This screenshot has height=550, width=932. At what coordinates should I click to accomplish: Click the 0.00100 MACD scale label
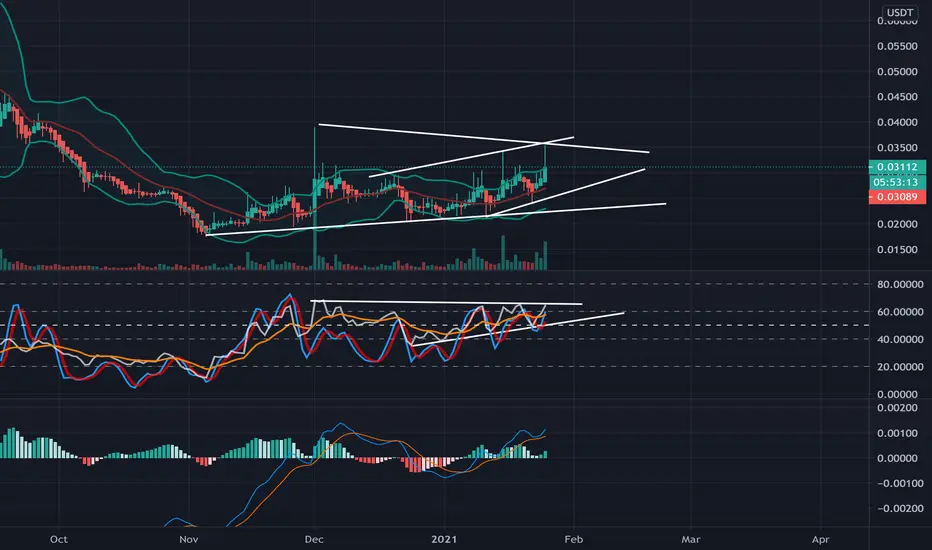[x=897, y=433]
